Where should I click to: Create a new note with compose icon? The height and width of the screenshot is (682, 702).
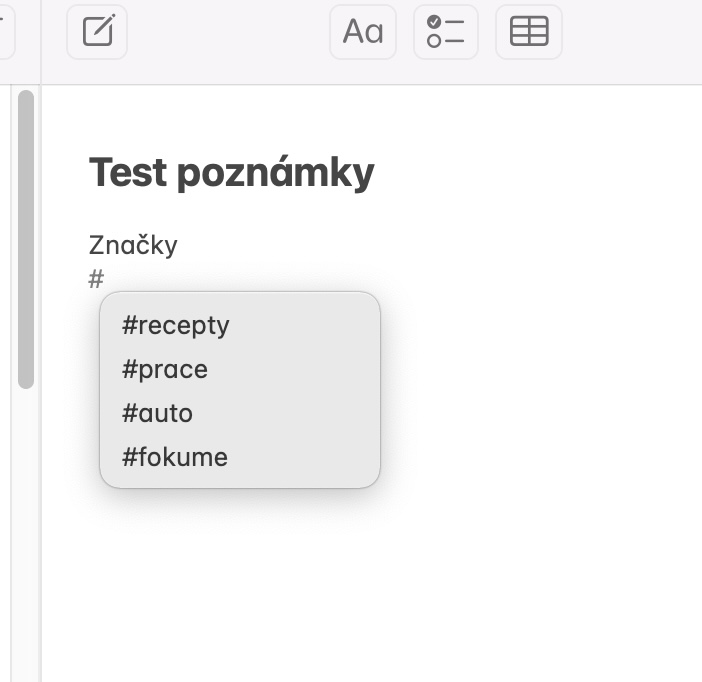click(97, 32)
